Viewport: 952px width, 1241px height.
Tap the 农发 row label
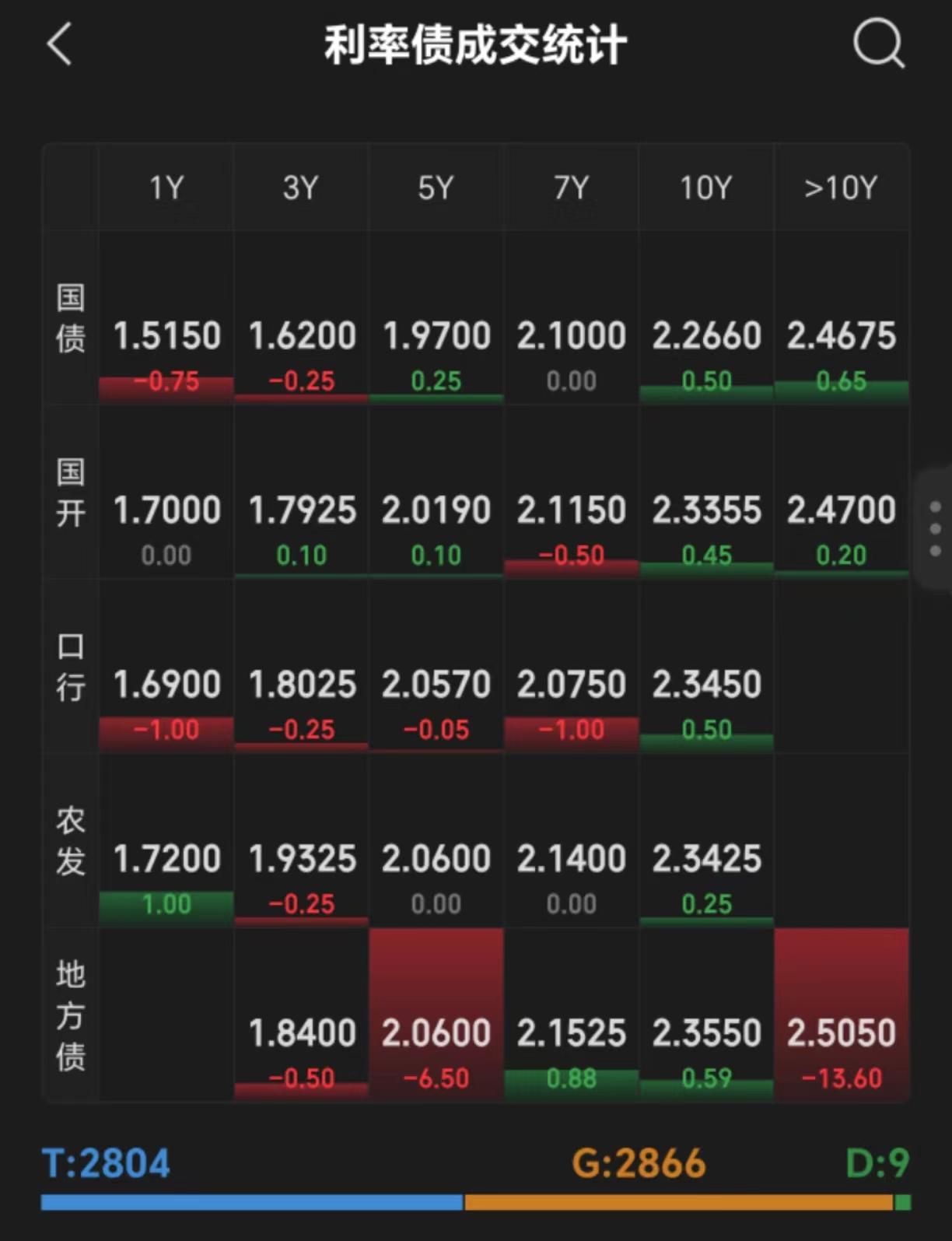pos(70,840)
